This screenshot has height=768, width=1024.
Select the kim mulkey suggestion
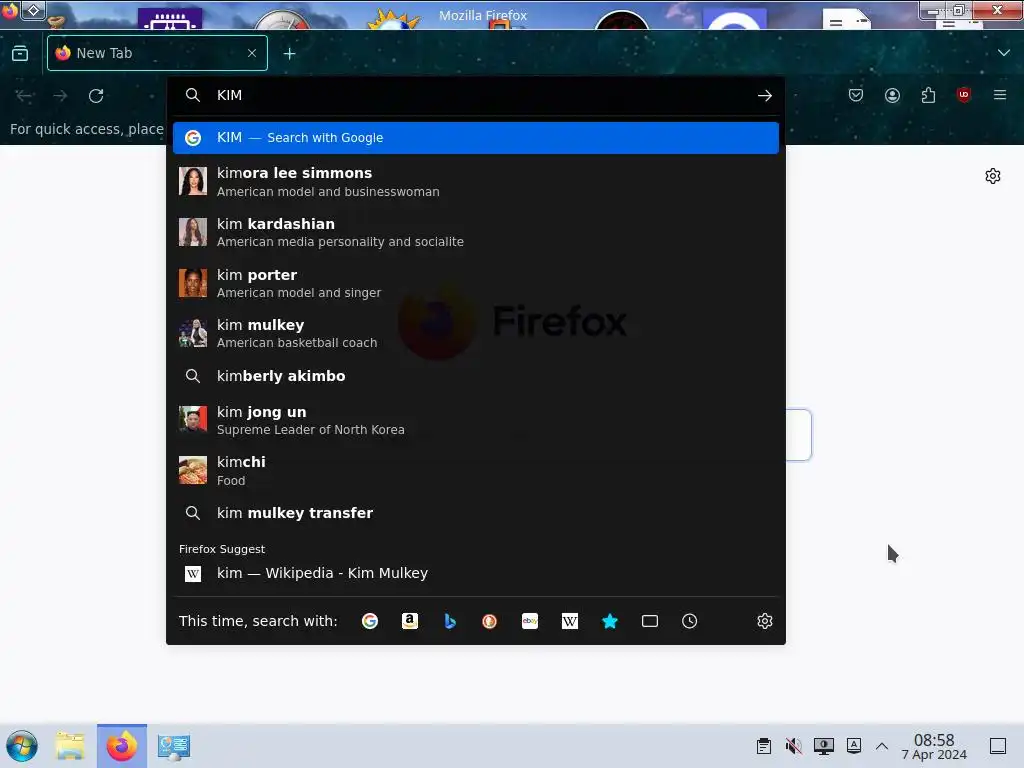pos(476,333)
